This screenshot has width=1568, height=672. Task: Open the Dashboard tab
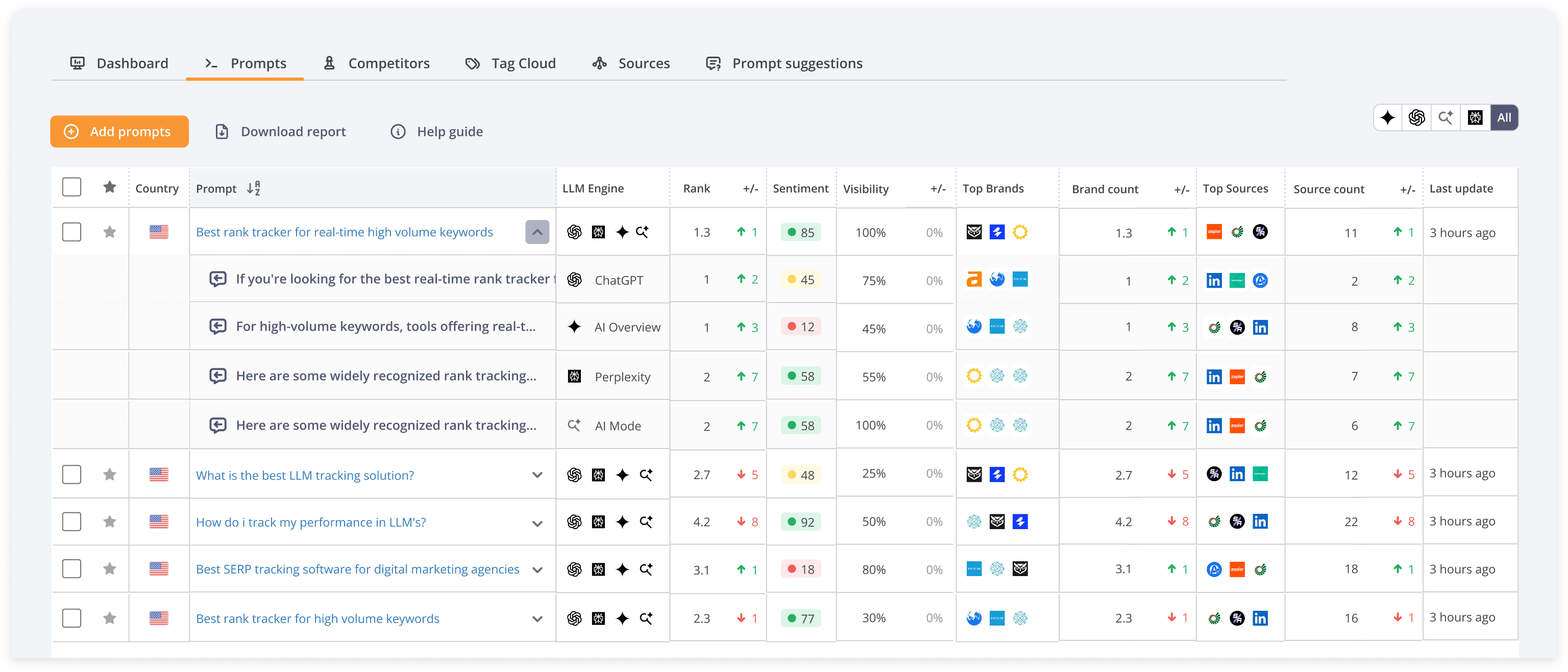click(119, 63)
